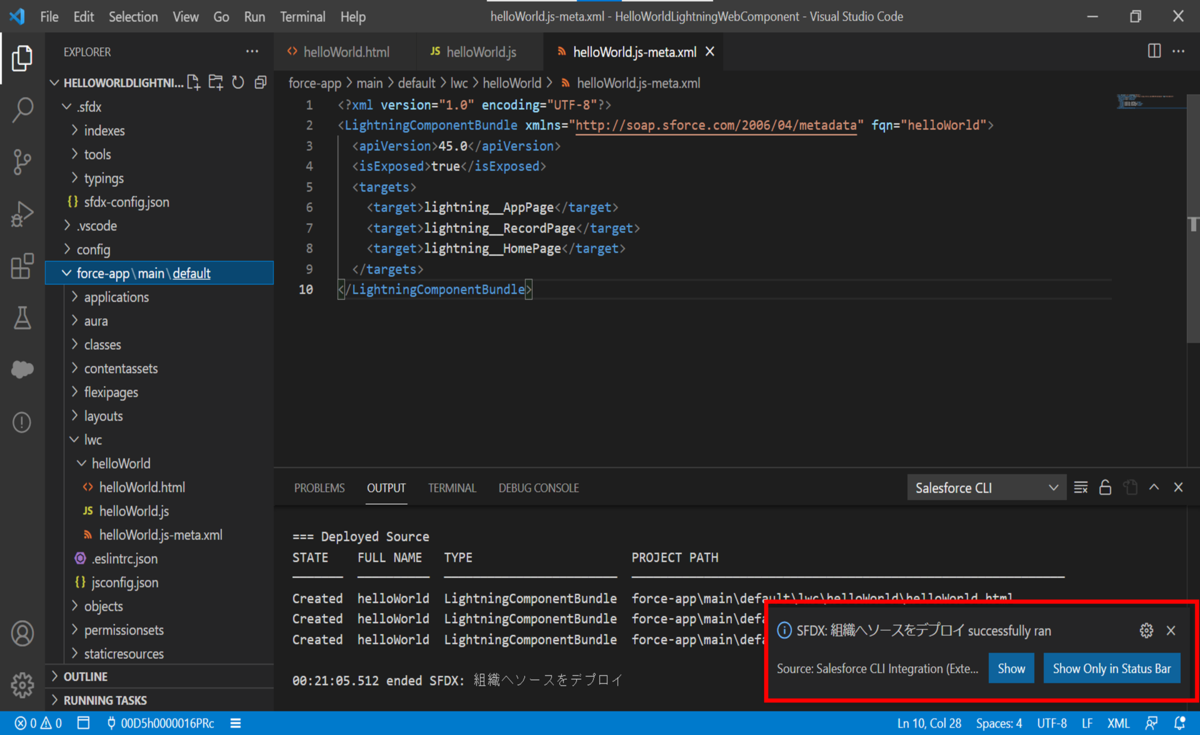Screen dimensions: 1200x735
Task: Split the editor to the right
Action: (x=1154, y=51)
